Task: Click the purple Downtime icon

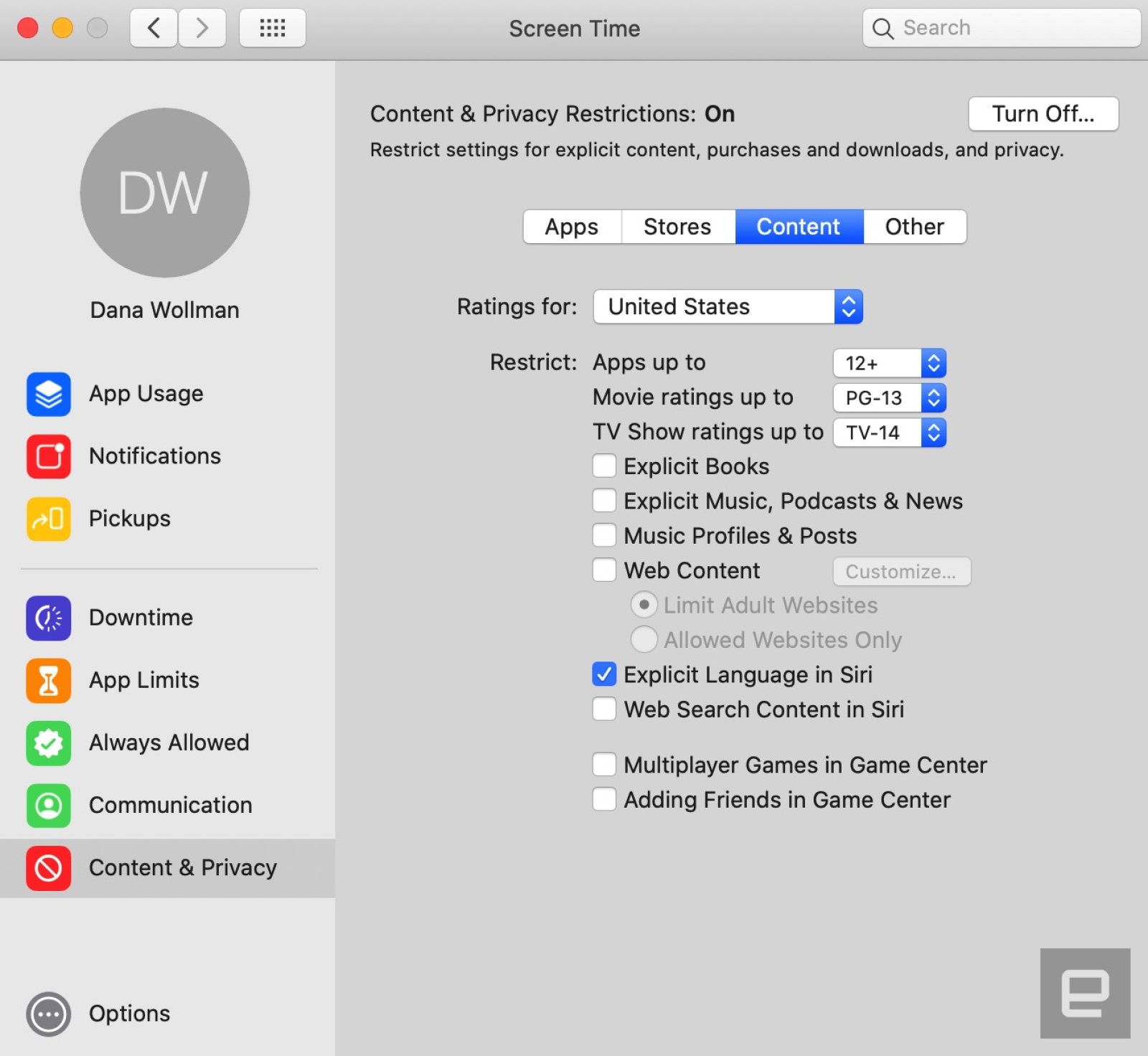Action: pos(49,618)
